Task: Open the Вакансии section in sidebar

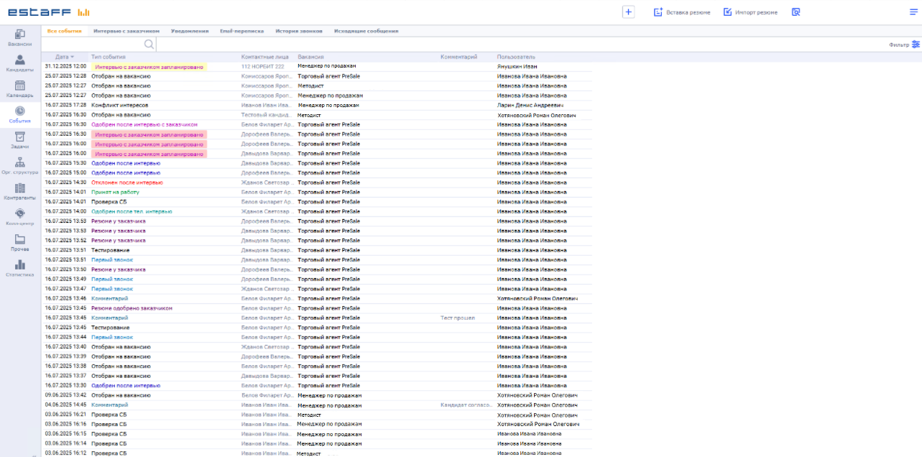Action: click(20, 38)
